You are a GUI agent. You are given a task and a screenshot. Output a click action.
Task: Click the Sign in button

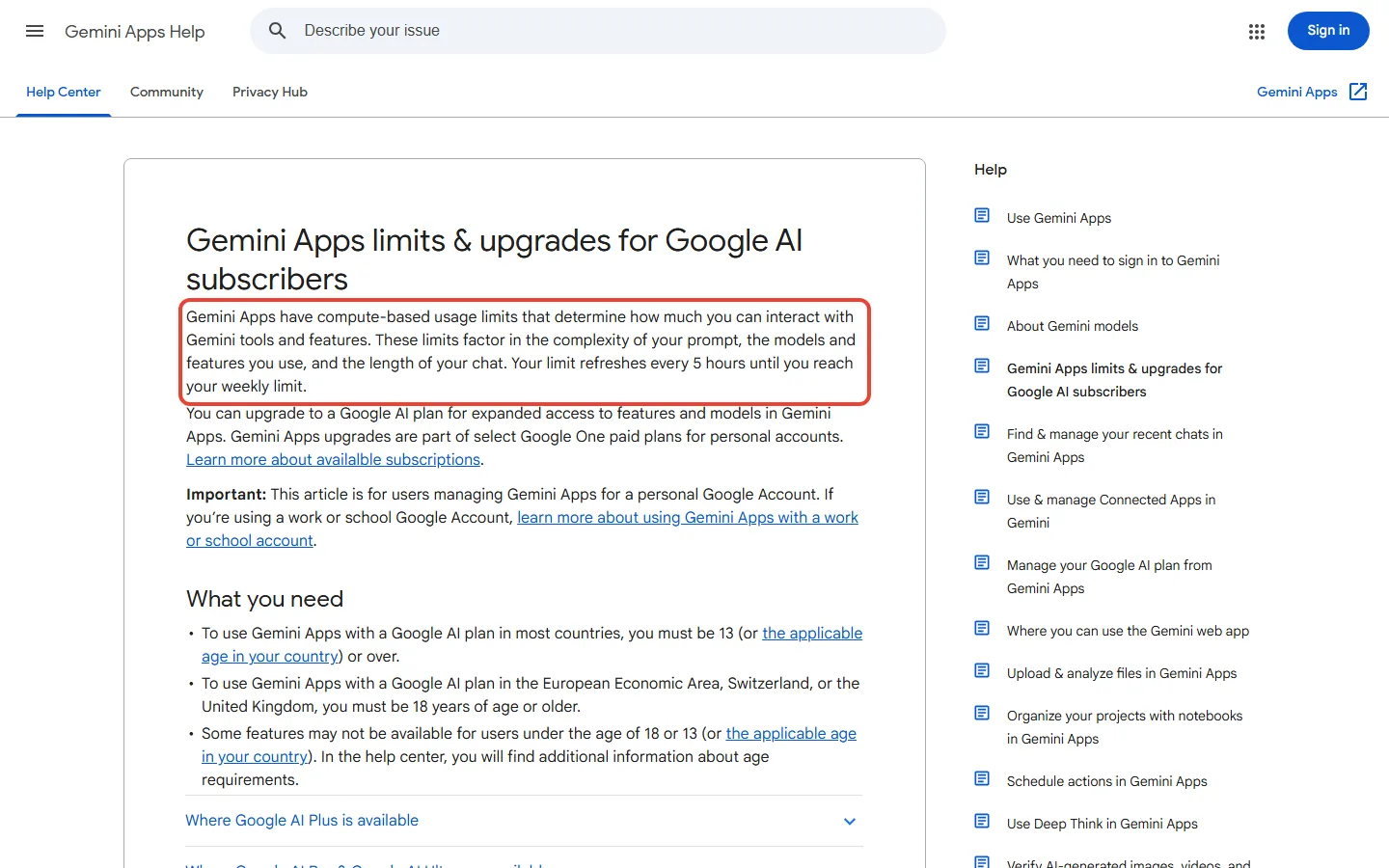click(x=1328, y=31)
